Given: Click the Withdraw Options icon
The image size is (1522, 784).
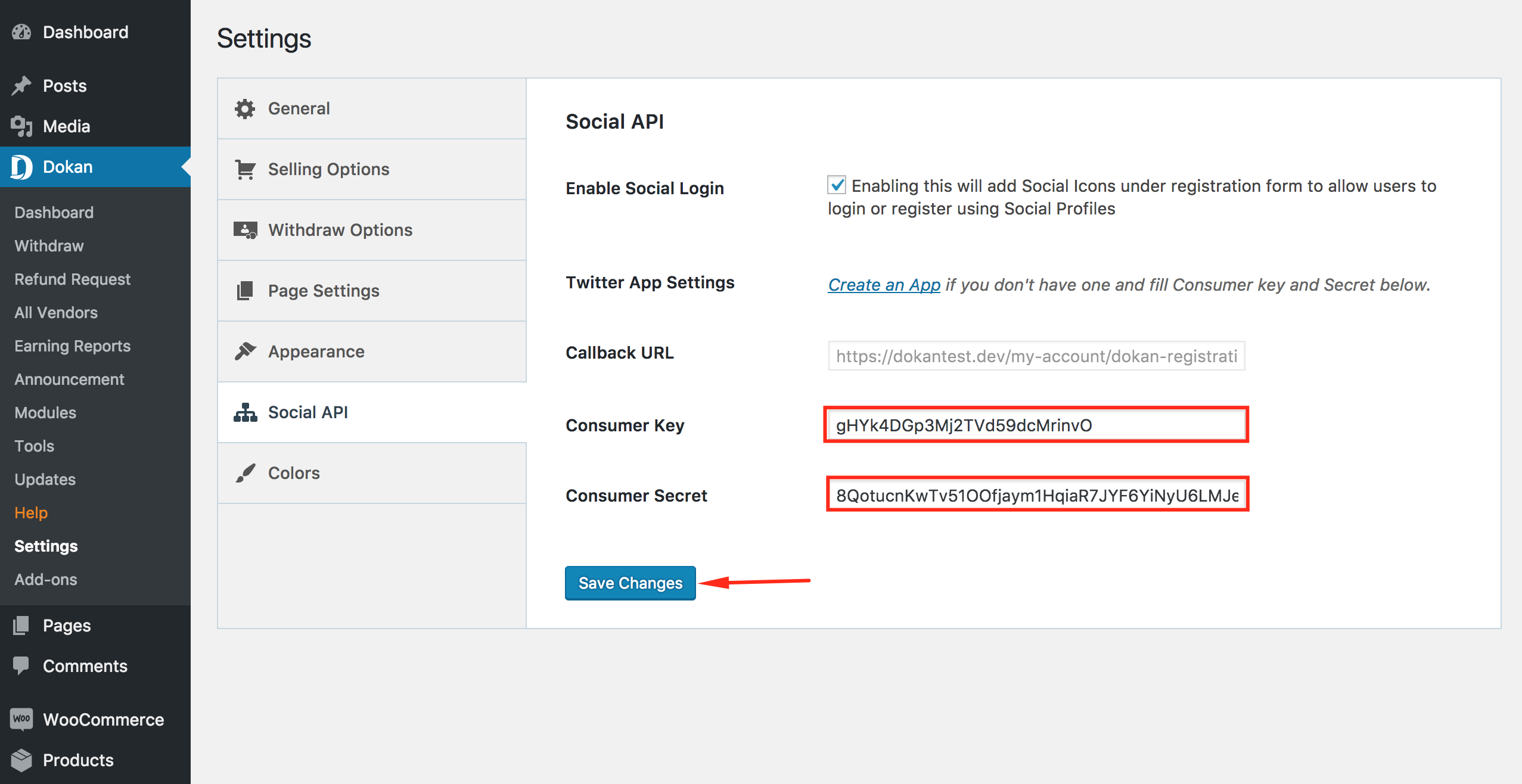Looking at the screenshot, I should click(x=246, y=230).
